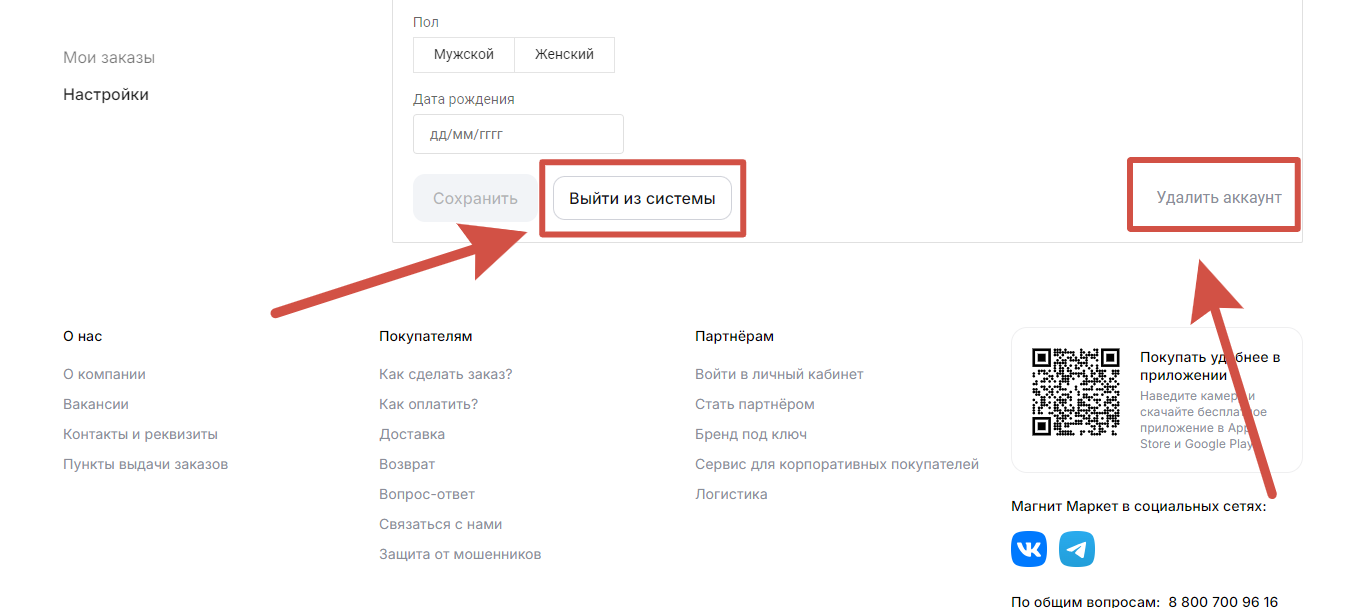The height and width of the screenshot is (608, 1345).
Task: Click the app download QR code
Action: 1076,392
